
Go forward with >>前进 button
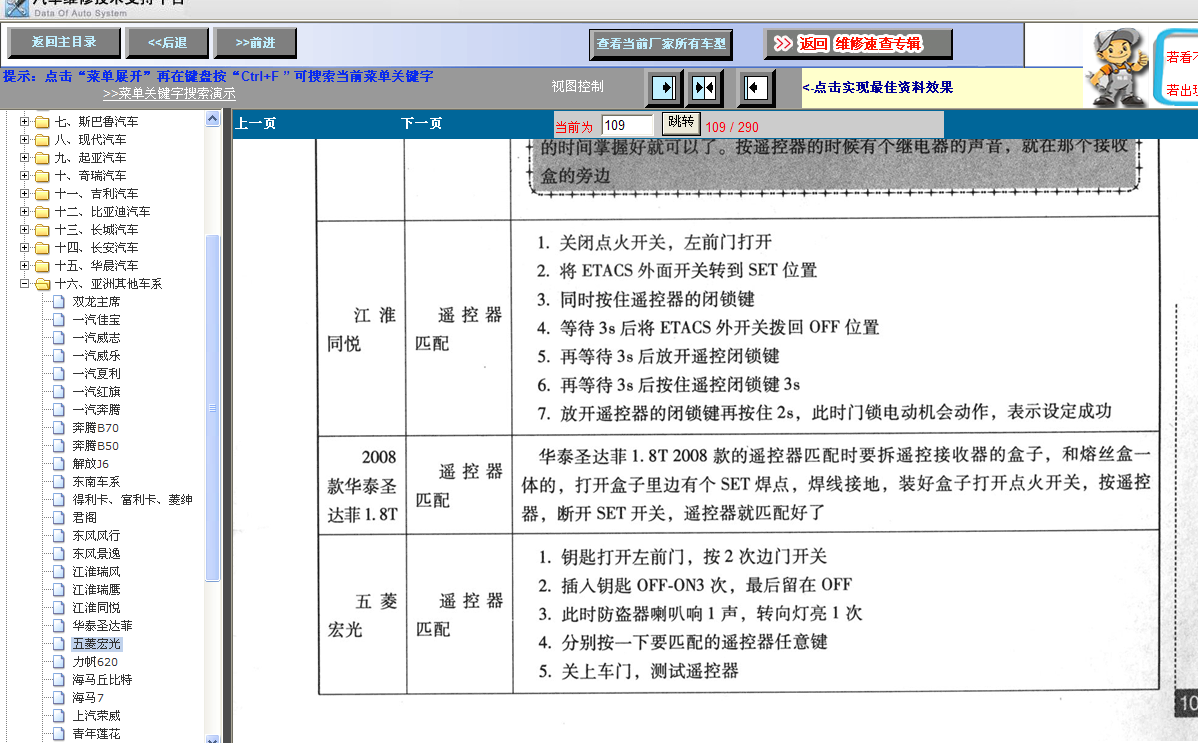(255, 43)
